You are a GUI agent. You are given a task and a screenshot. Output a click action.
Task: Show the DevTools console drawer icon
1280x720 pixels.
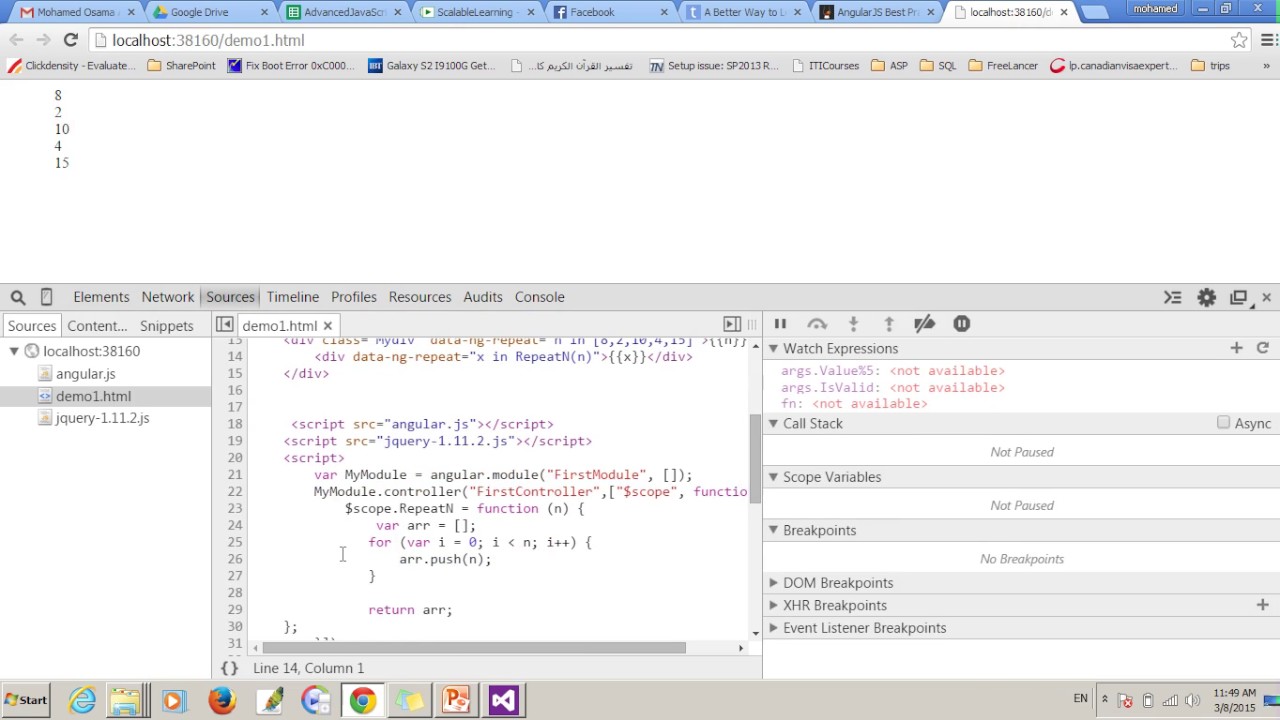coord(1173,297)
